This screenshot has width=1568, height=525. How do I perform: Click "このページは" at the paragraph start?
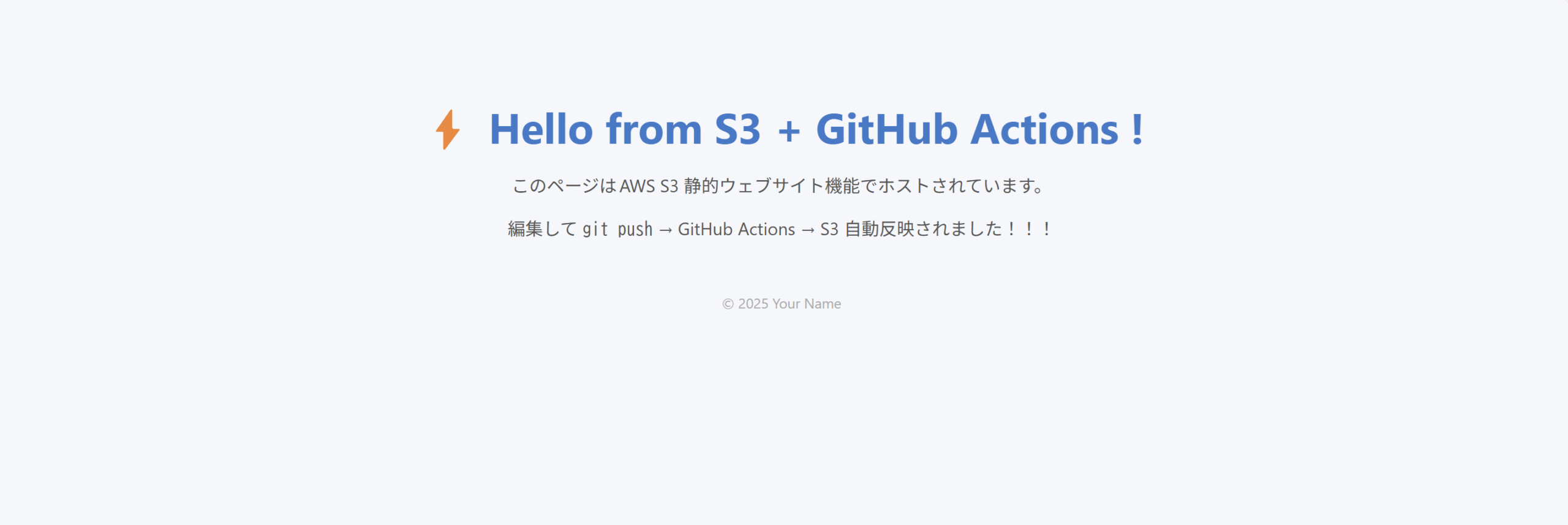(x=564, y=186)
